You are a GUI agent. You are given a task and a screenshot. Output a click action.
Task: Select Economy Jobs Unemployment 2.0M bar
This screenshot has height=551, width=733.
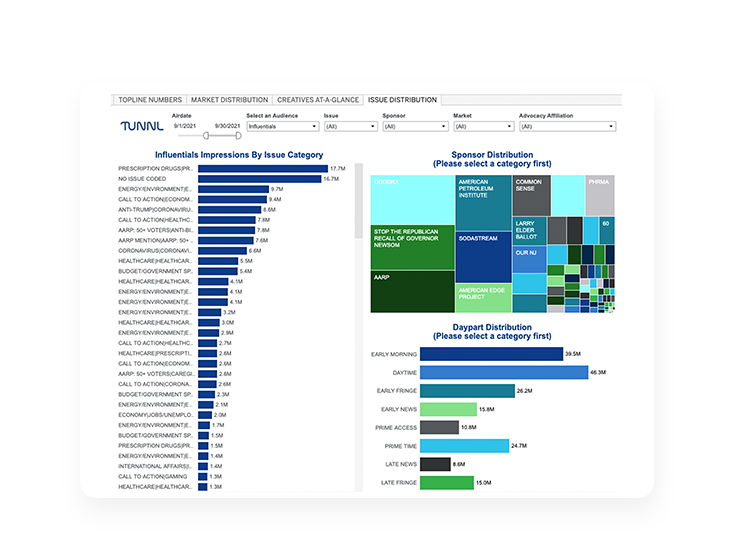coord(205,415)
